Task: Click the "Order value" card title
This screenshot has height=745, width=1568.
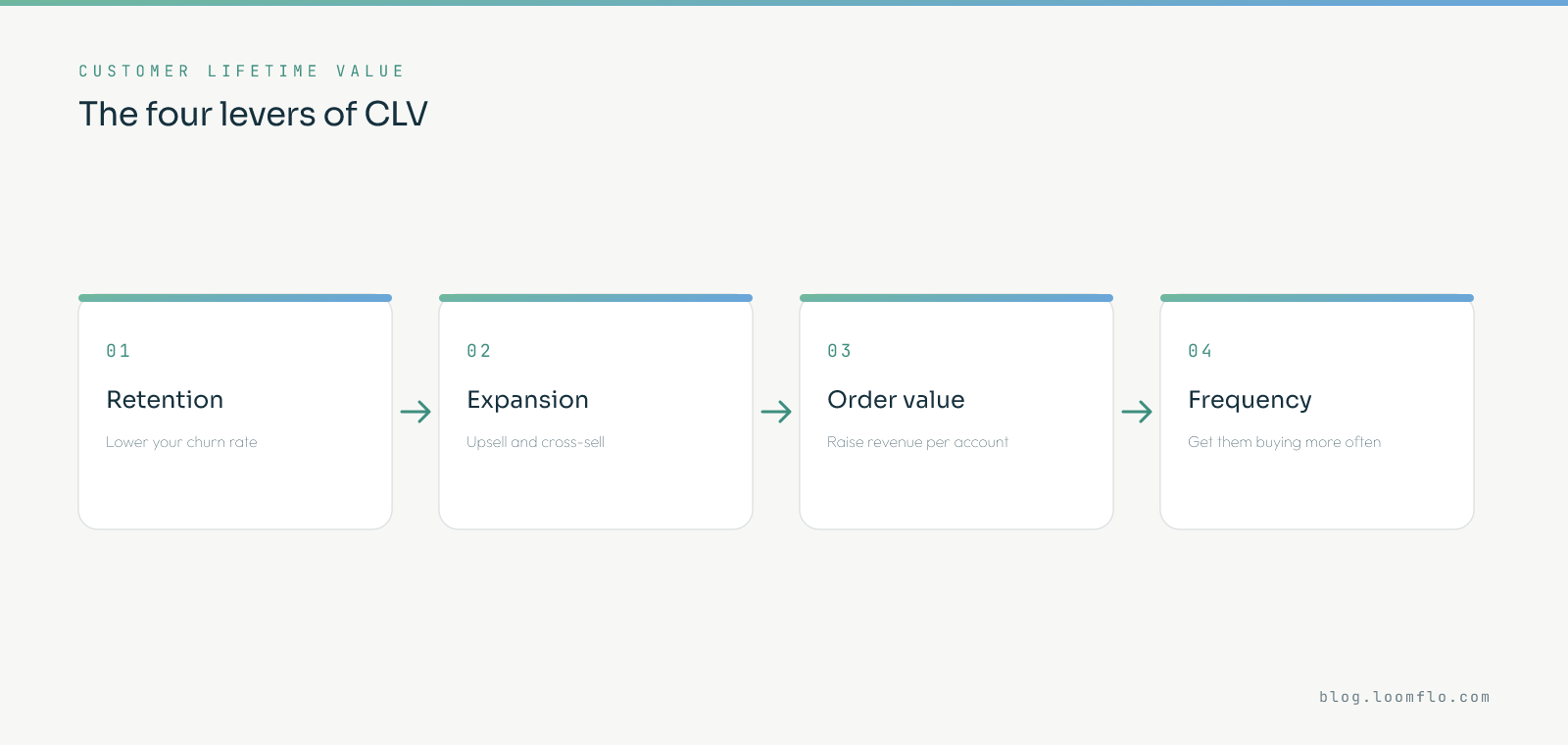Action: click(x=896, y=400)
